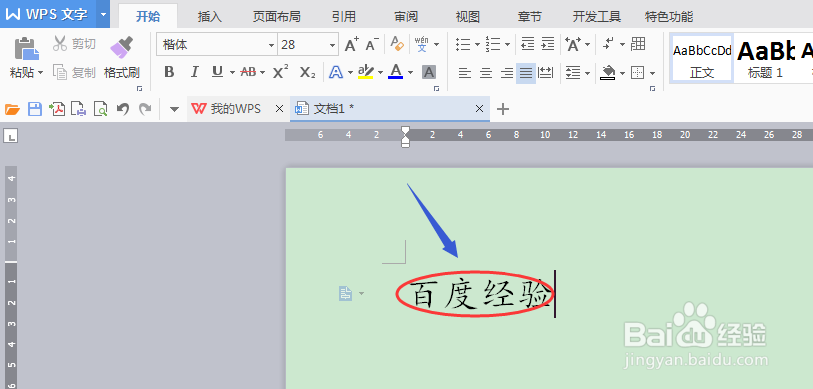Click the Paste (粘贴) clipboard icon
Image resolution: width=813 pixels, height=389 pixels.
coord(26,48)
